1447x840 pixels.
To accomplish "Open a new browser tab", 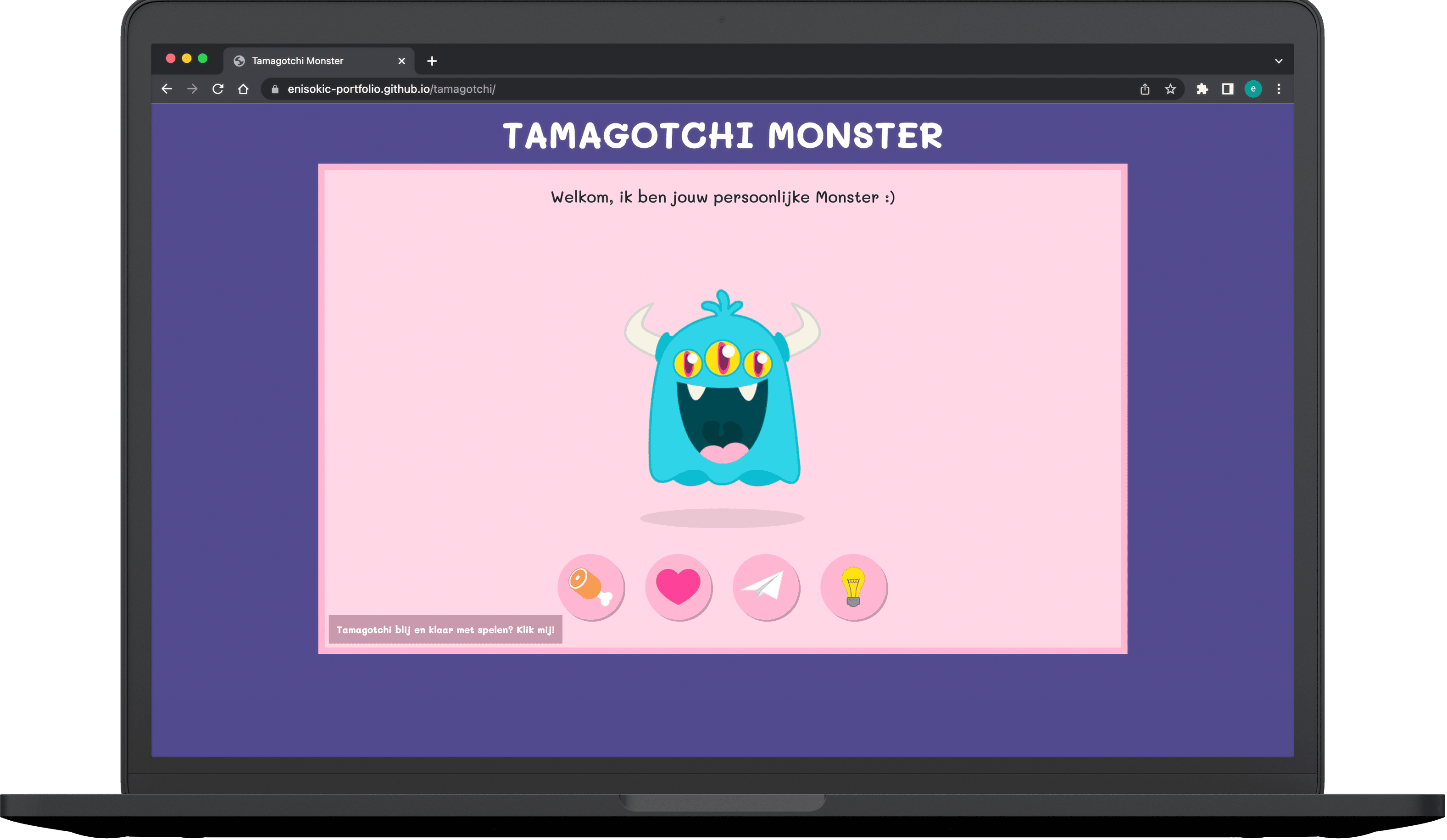I will [432, 60].
